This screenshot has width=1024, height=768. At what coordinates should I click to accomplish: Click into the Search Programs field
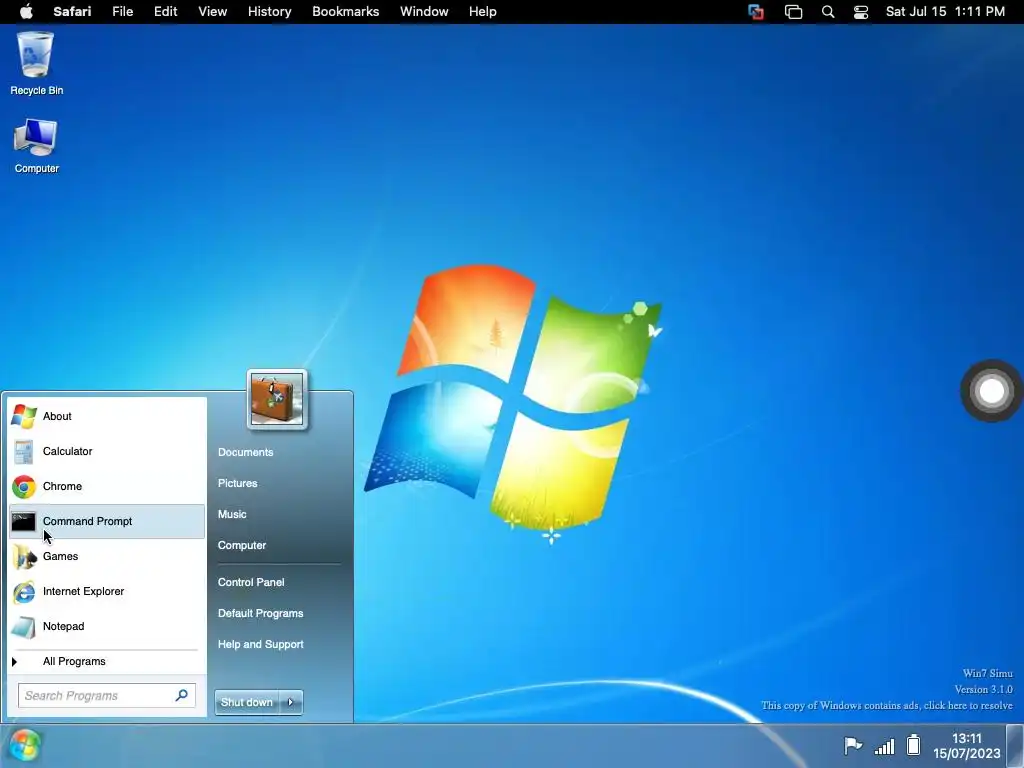point(106,696)
